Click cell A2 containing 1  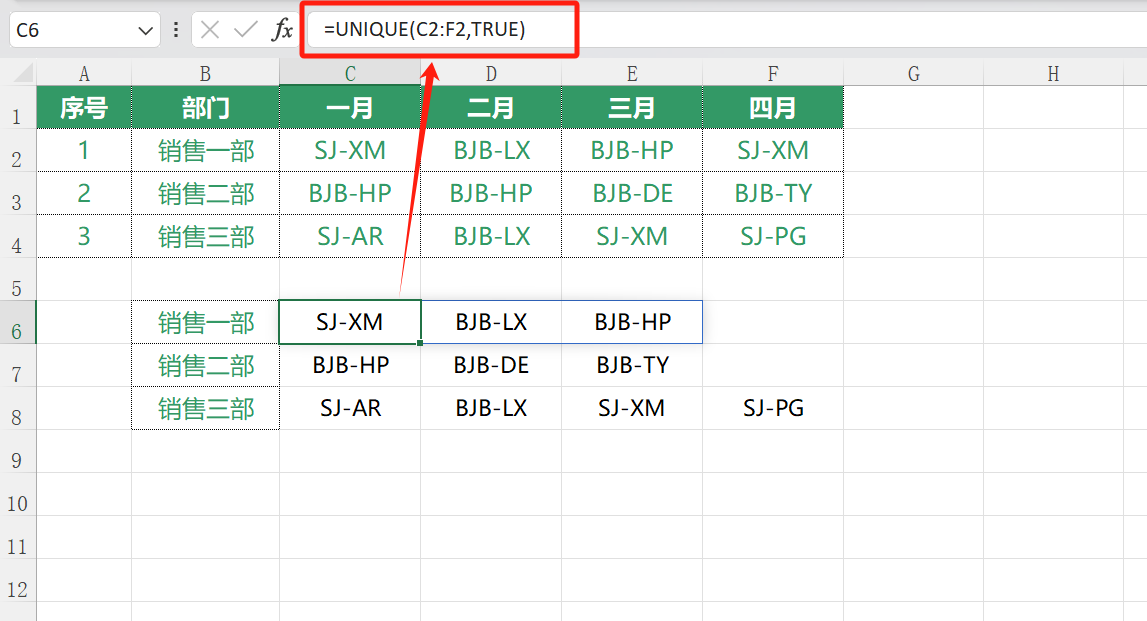click(84, 151)
